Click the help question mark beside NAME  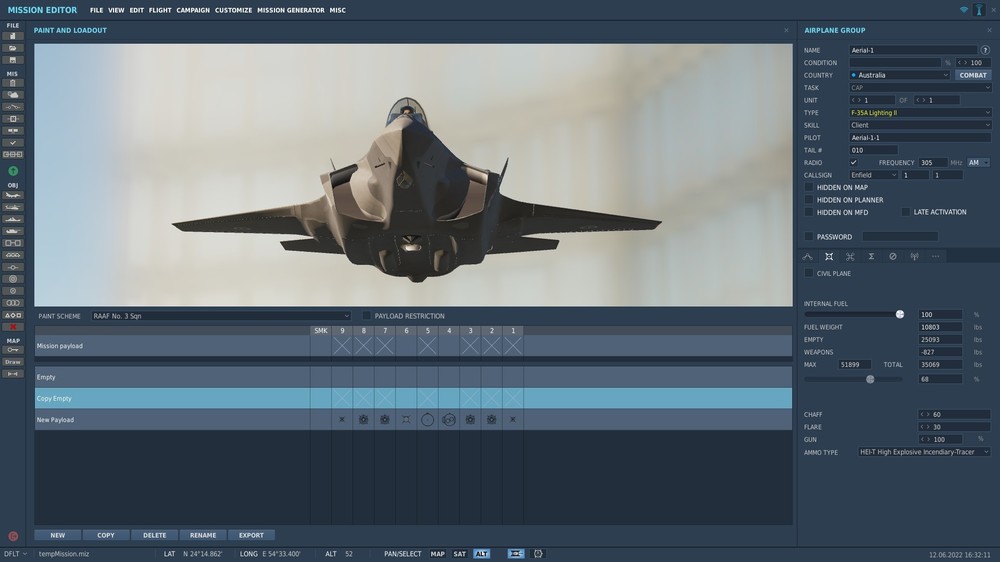click(x=985, y=50)
